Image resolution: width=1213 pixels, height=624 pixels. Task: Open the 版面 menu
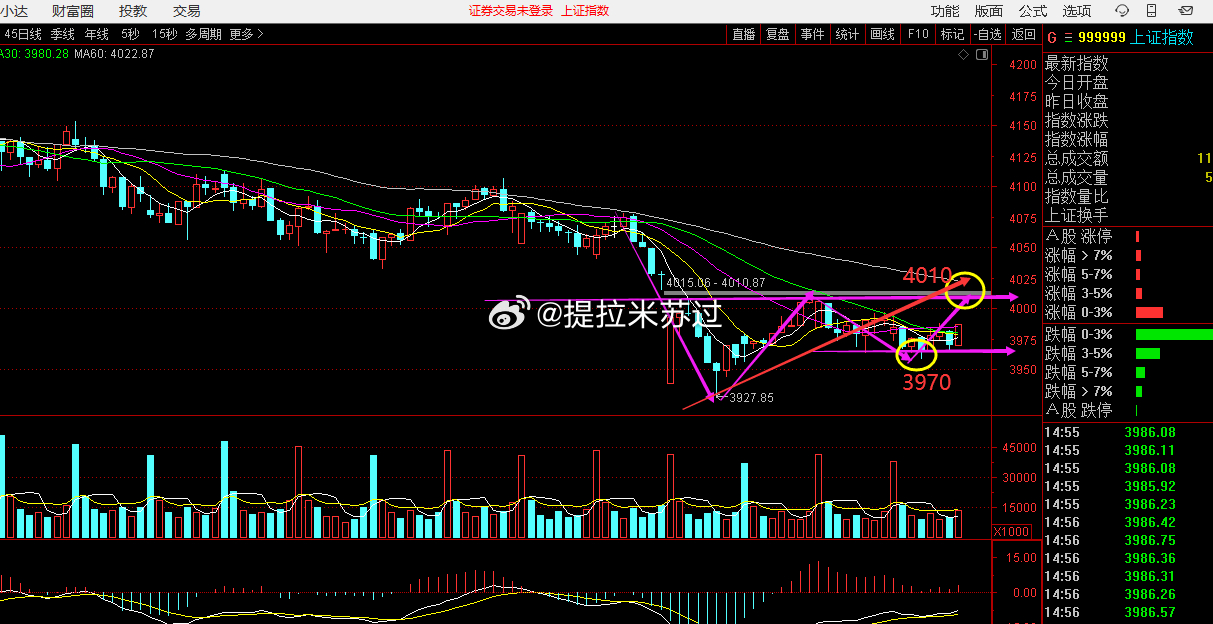989,11
